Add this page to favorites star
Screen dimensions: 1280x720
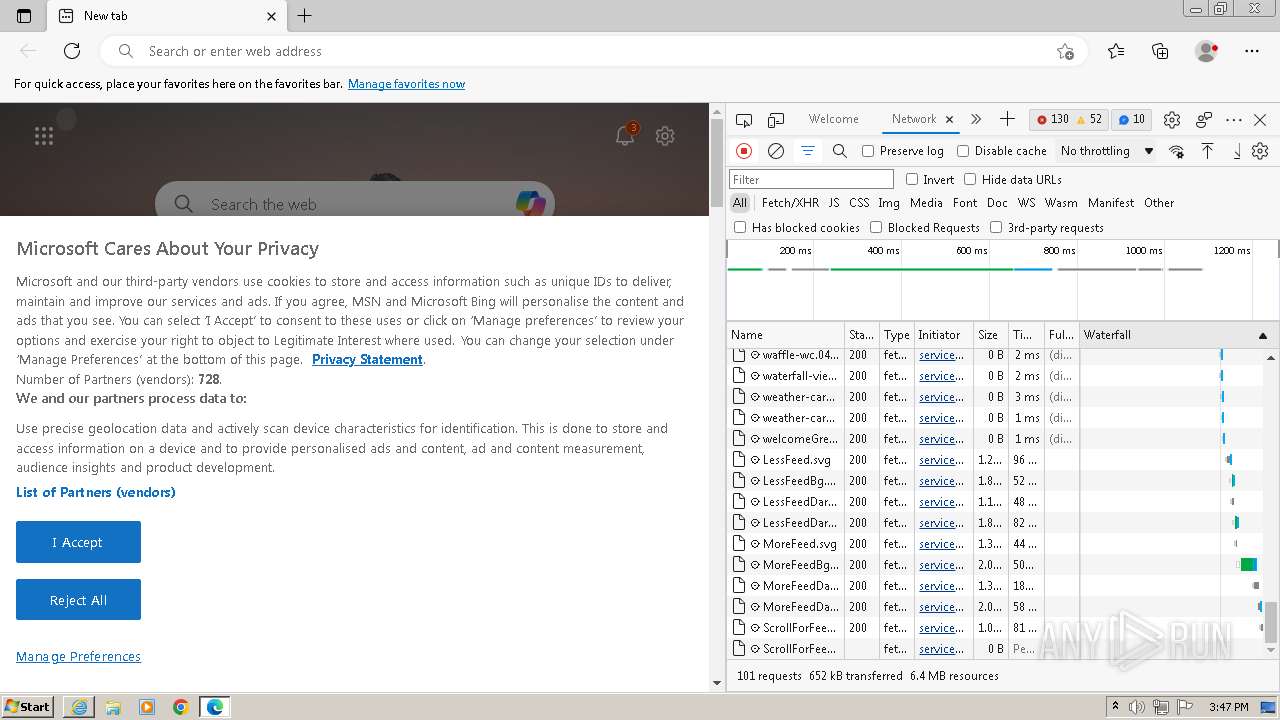click(1065, 51)
